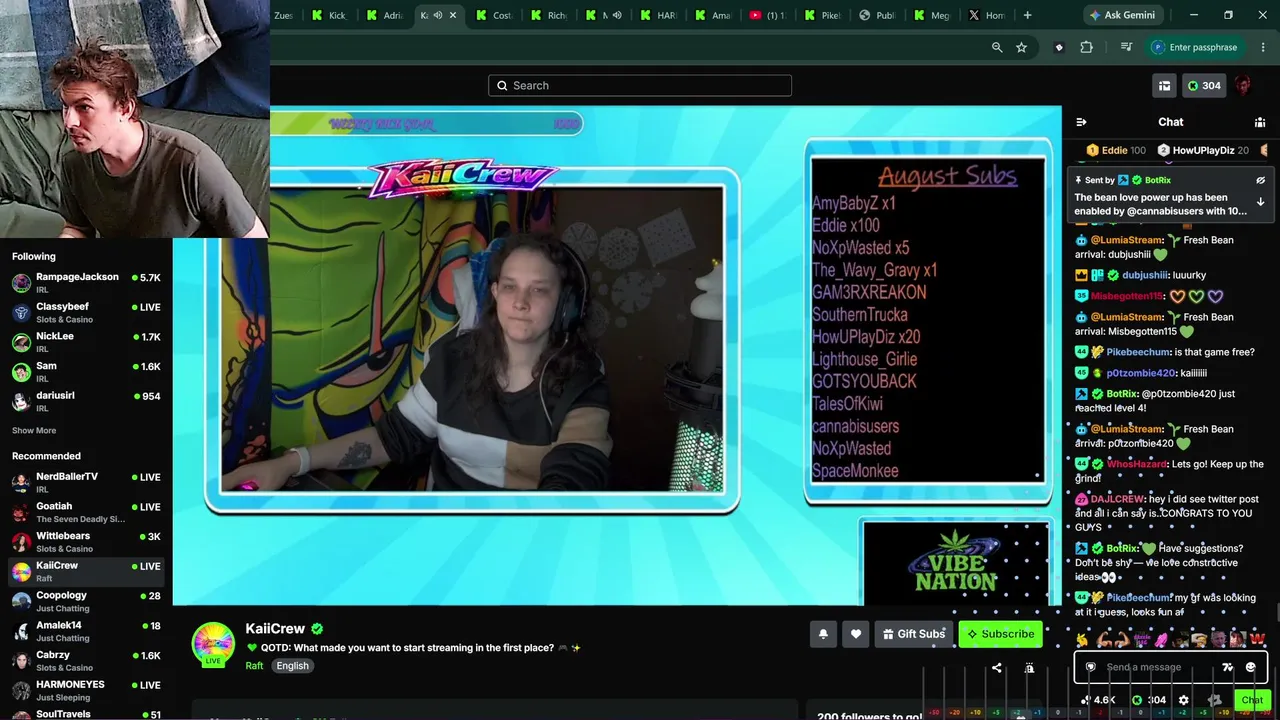Expand the pinned message with the down arrow
The width and height of the screenshot is (1280, 720).
tap(1260, 202)
